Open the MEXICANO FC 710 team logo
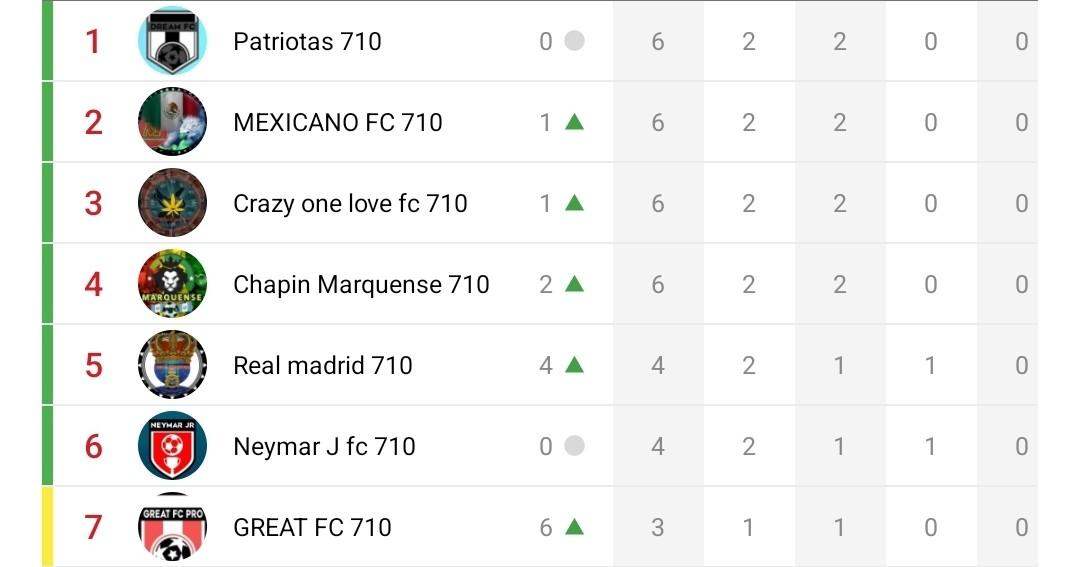 pos(172,122)
